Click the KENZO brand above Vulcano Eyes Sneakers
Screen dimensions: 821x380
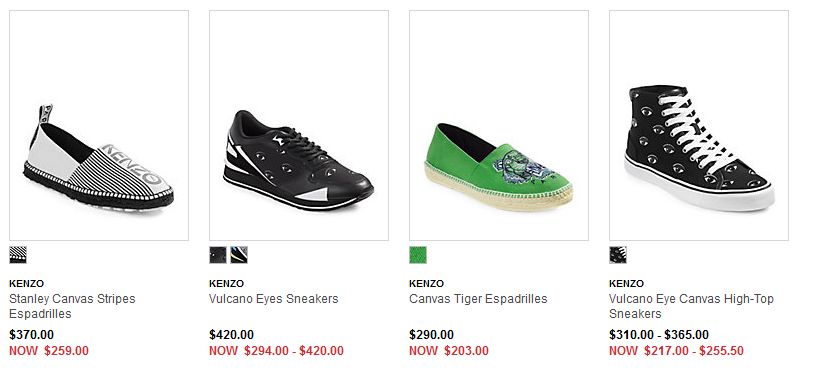(227, 284)
